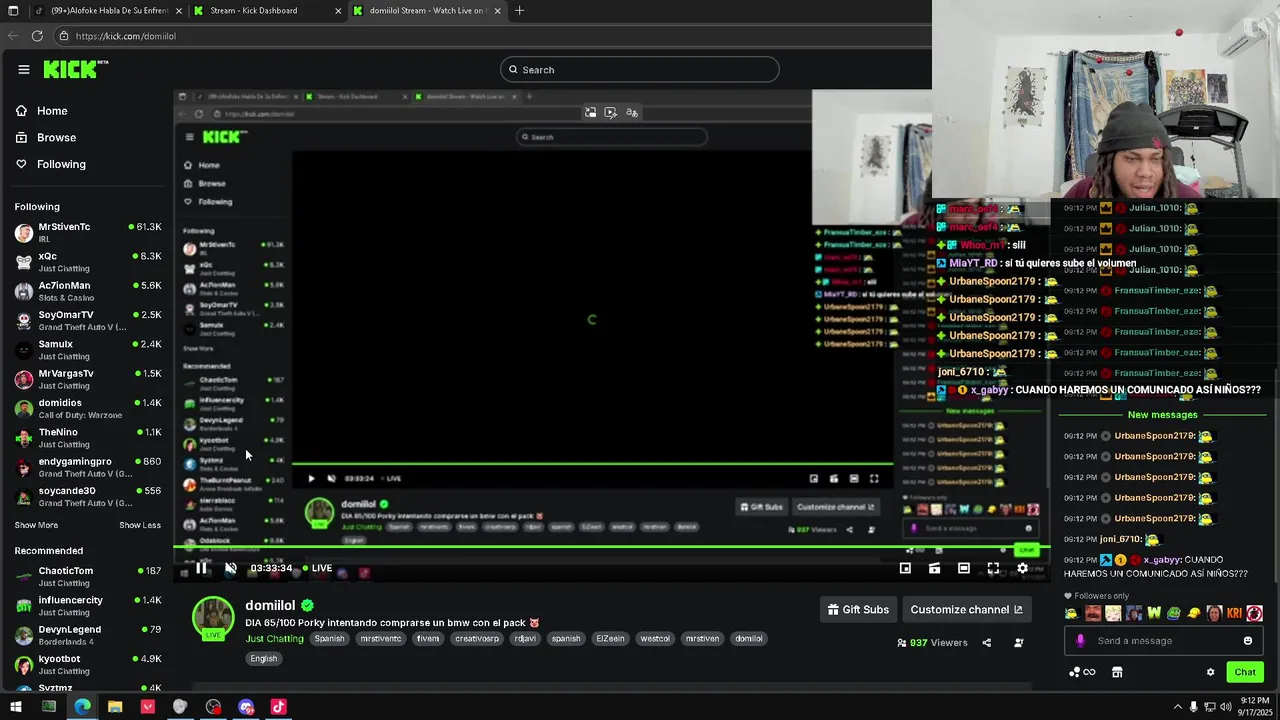Enter fullscreen on the video player
The height and width of the screenshot is (720, 1280).
(993, 568)
